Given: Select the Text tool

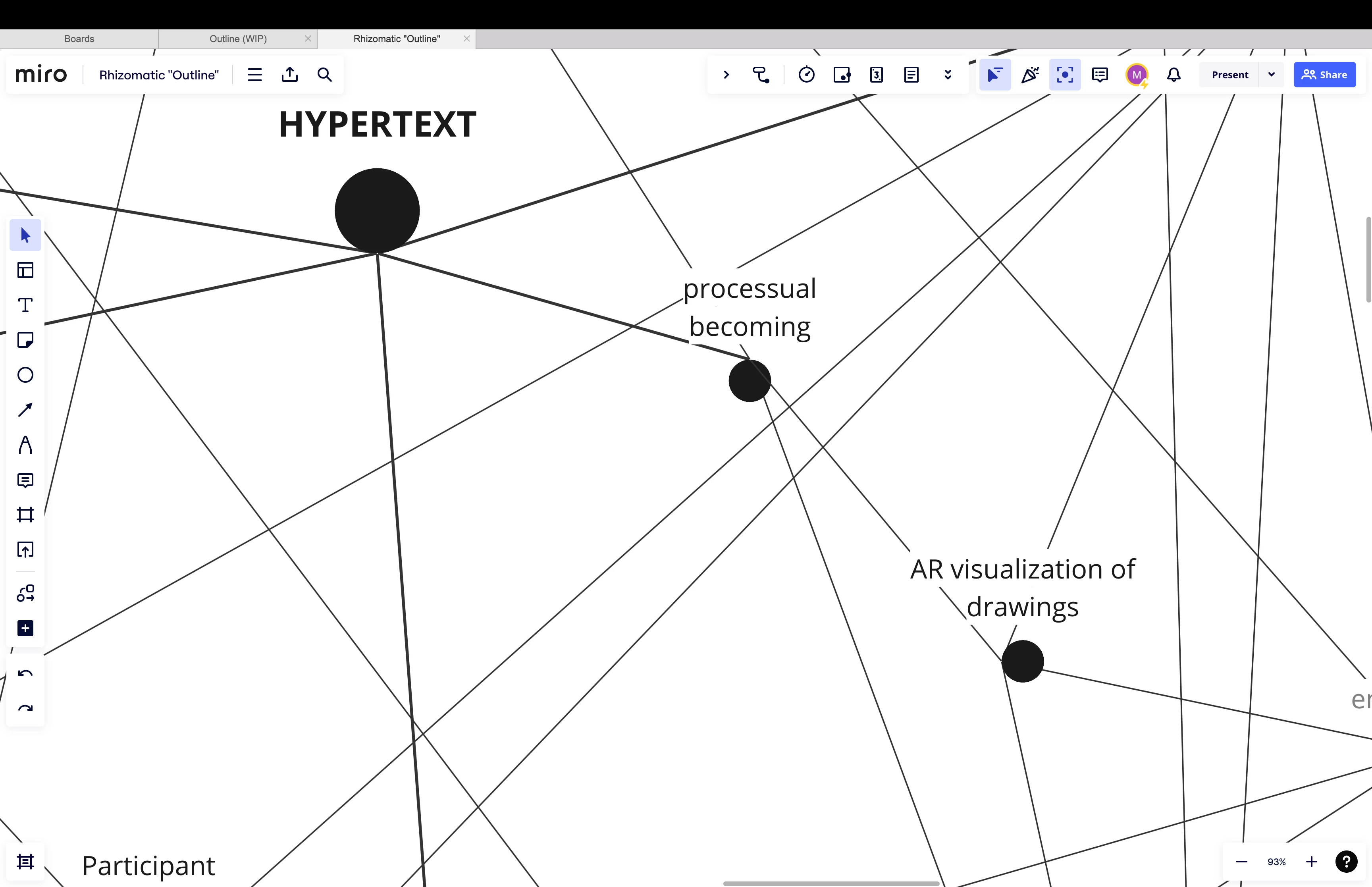Looking at the screenshot, I should (25, 305).
